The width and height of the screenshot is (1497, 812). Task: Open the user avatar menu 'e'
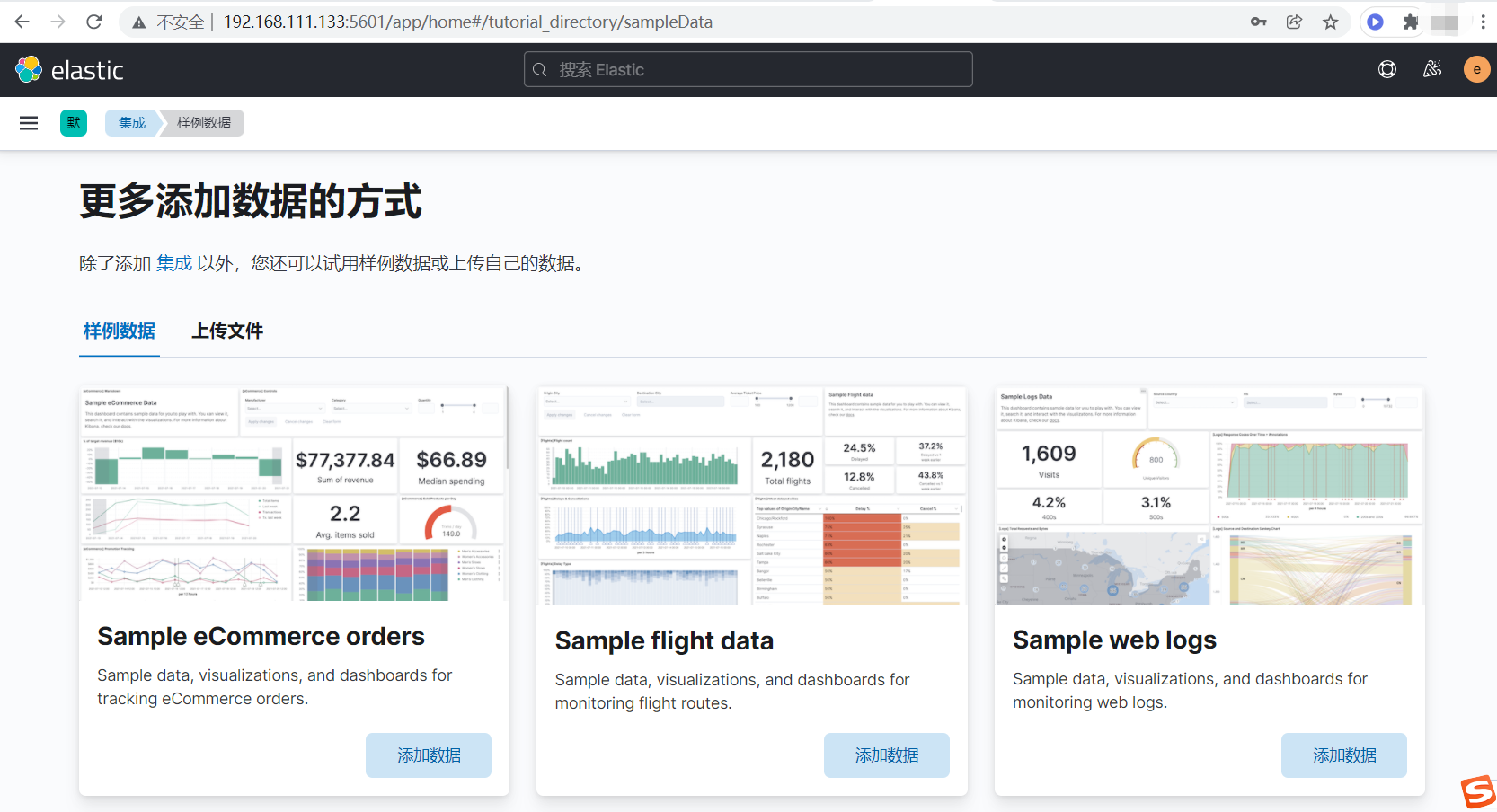pos(1476,69)
